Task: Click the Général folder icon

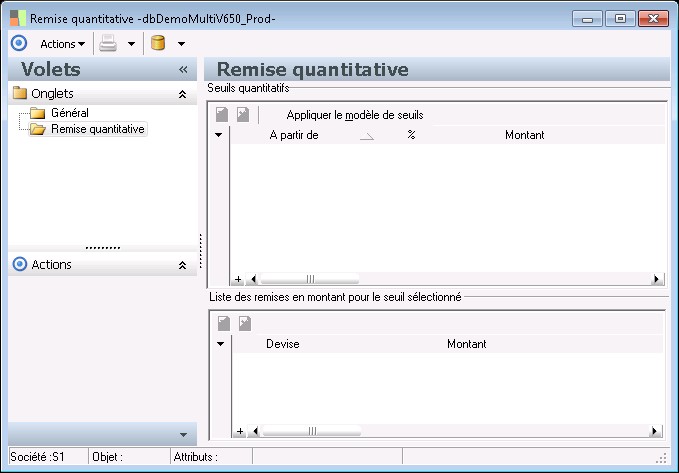Action: click(38, 113)
